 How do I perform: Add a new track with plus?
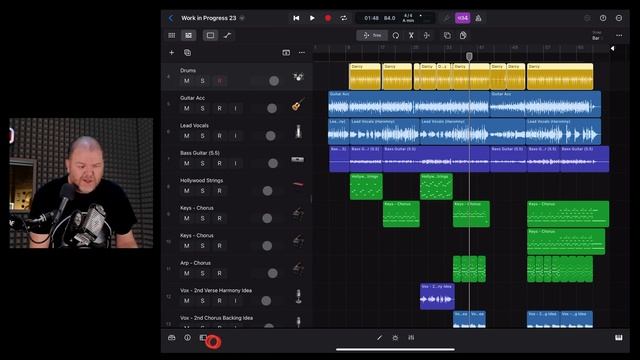pos(172,53)
